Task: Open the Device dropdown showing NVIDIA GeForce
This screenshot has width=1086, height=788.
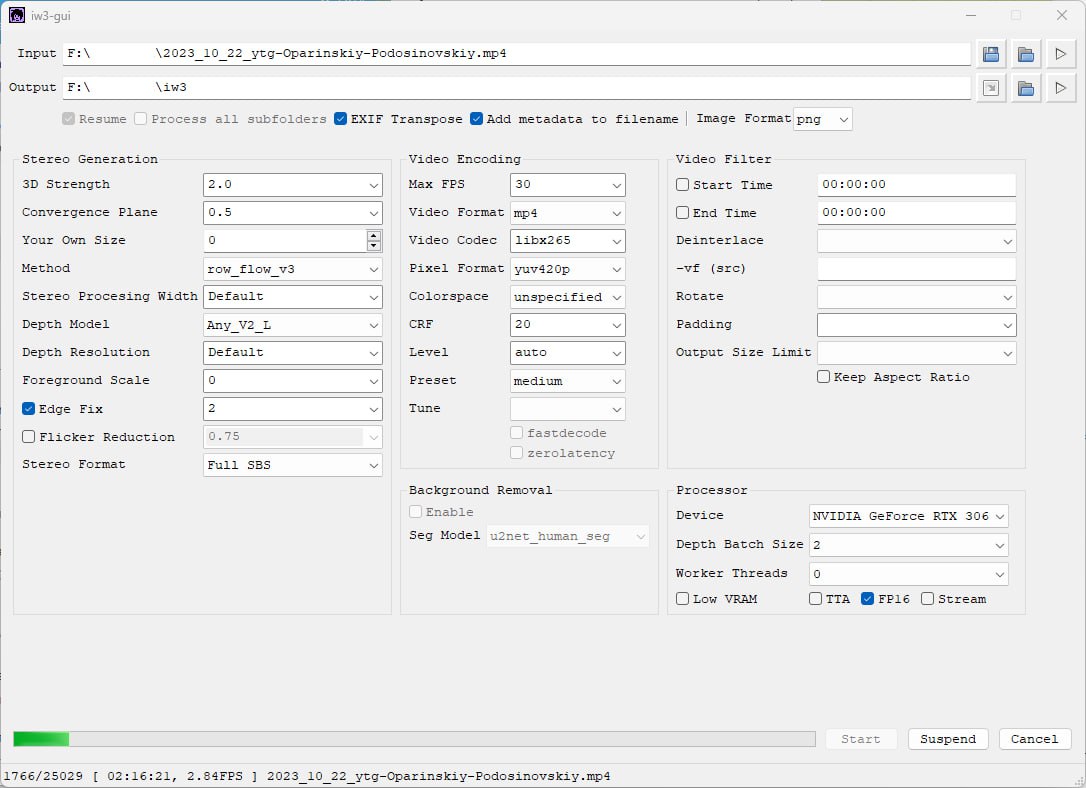Action: [908, 516]
